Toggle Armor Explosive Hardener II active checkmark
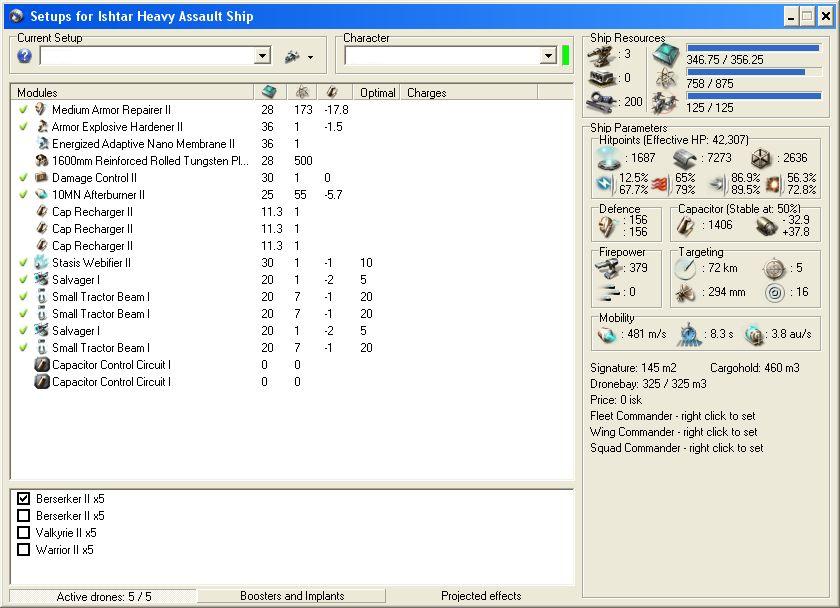840x608 pixels. pos(23,126)
